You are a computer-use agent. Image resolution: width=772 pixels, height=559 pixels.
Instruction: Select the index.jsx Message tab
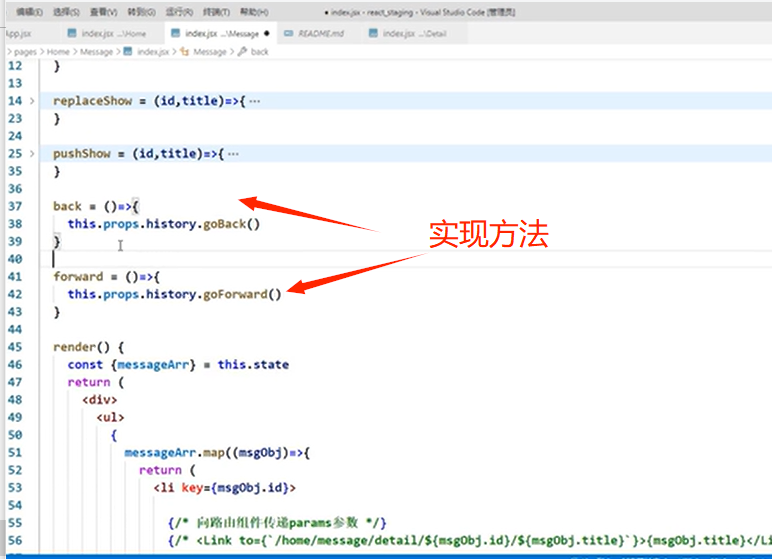tap(220, 33)
